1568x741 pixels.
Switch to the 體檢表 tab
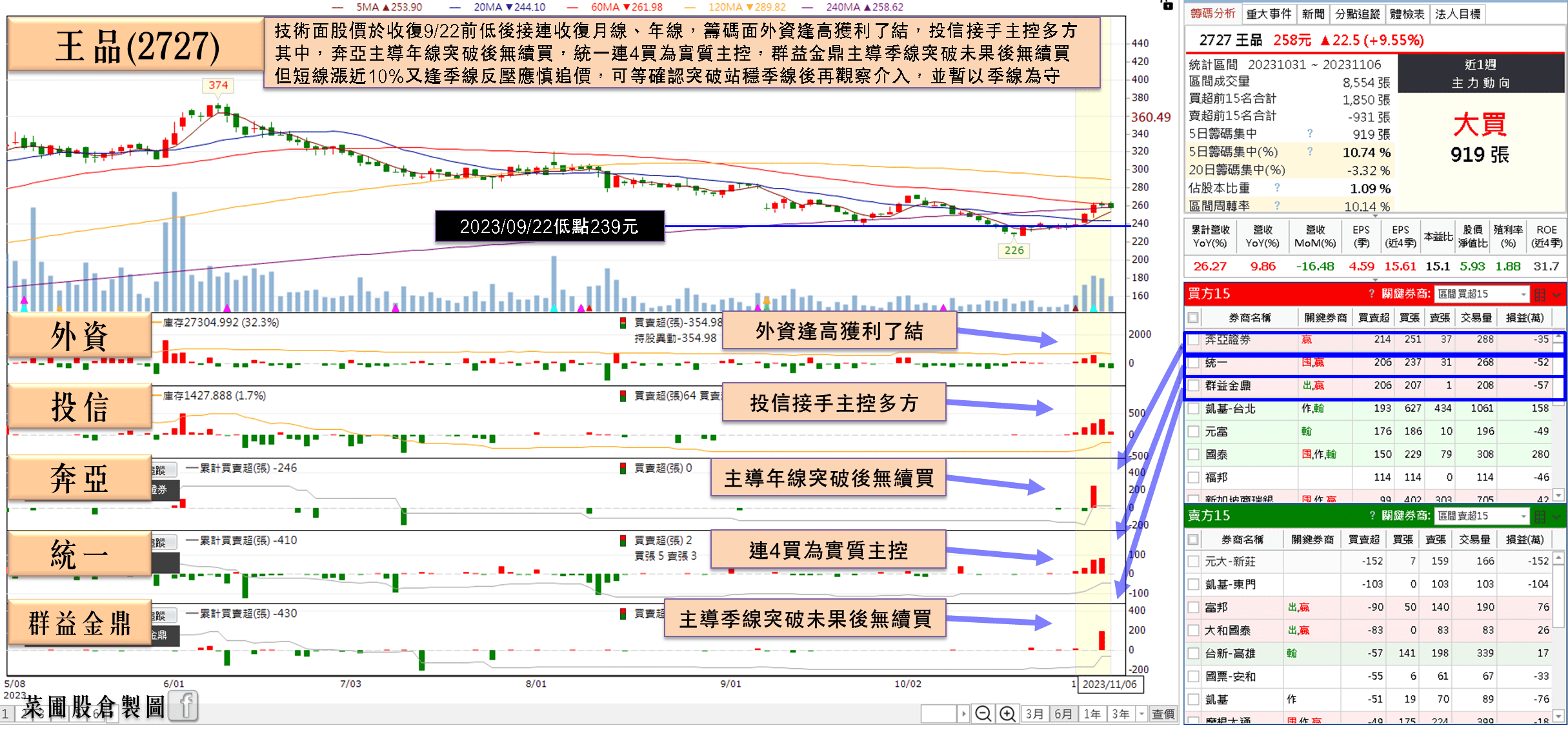1407,14
